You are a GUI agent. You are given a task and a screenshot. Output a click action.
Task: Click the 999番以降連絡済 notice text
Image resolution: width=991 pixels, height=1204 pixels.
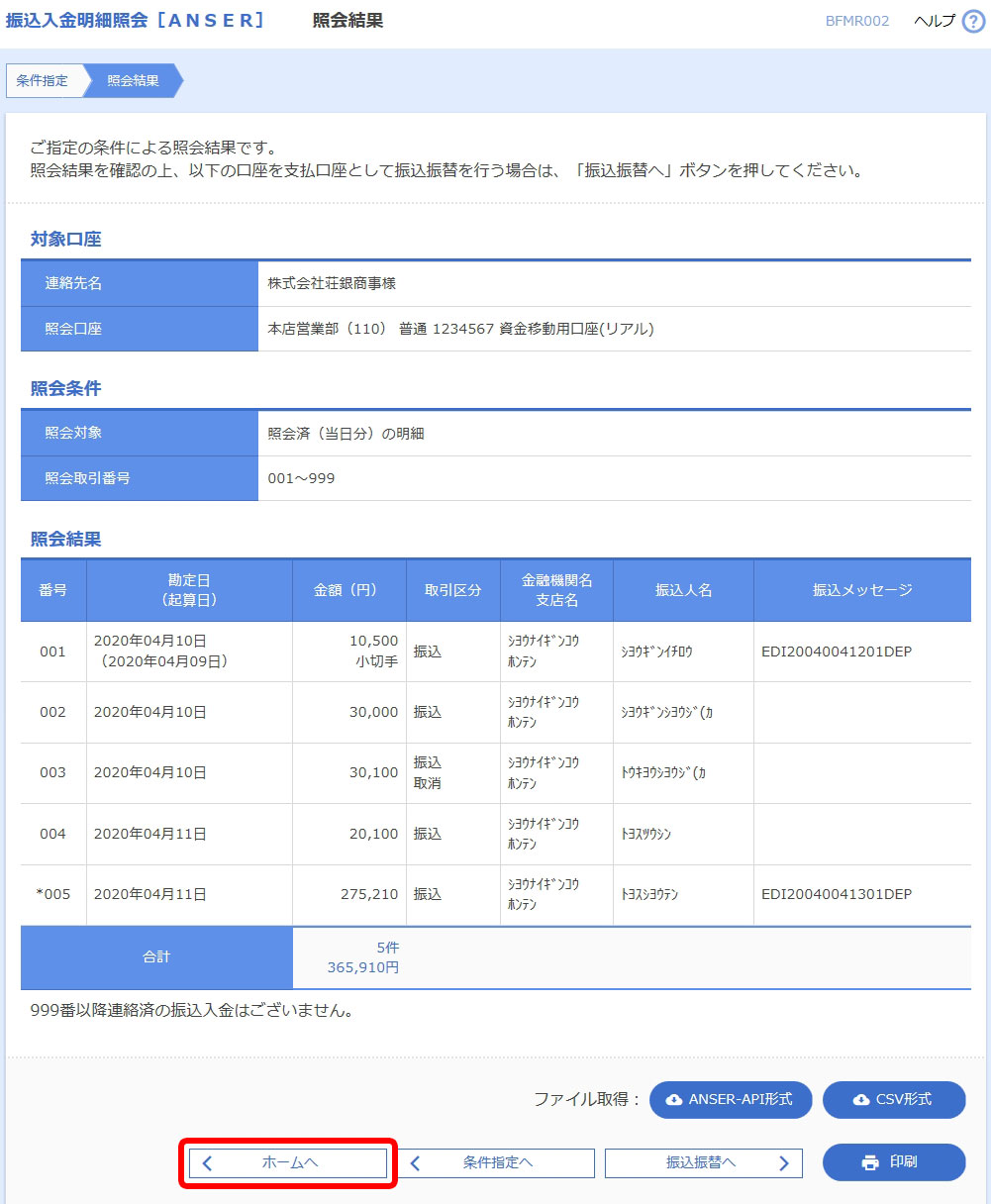coord(193,1012)
